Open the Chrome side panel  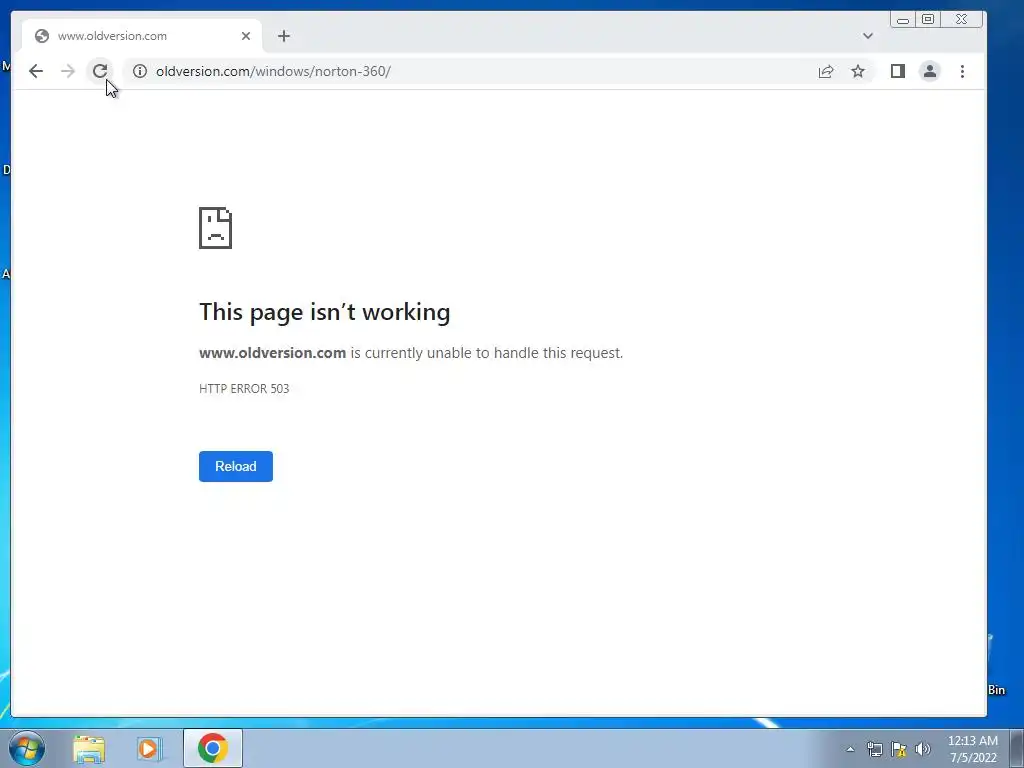pos(898,71)
